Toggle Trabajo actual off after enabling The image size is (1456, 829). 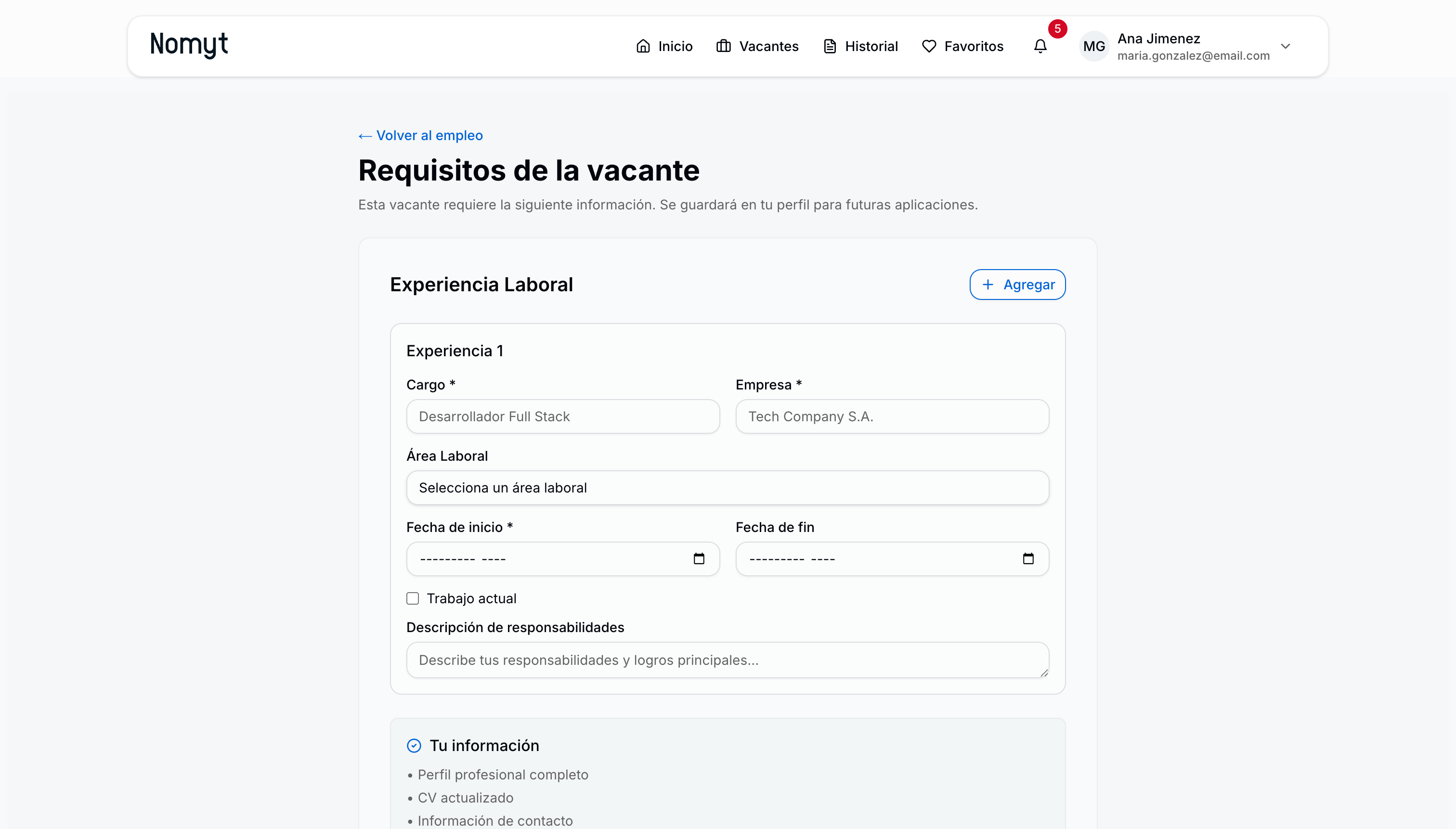(x=412, y=598)
